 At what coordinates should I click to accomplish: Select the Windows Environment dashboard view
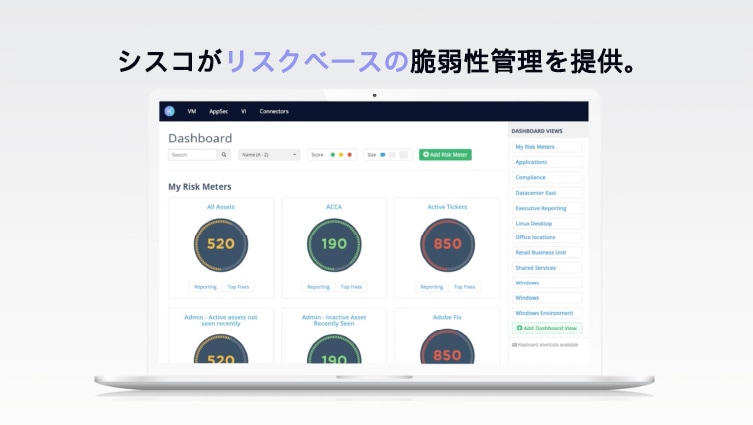pos(547,313)
